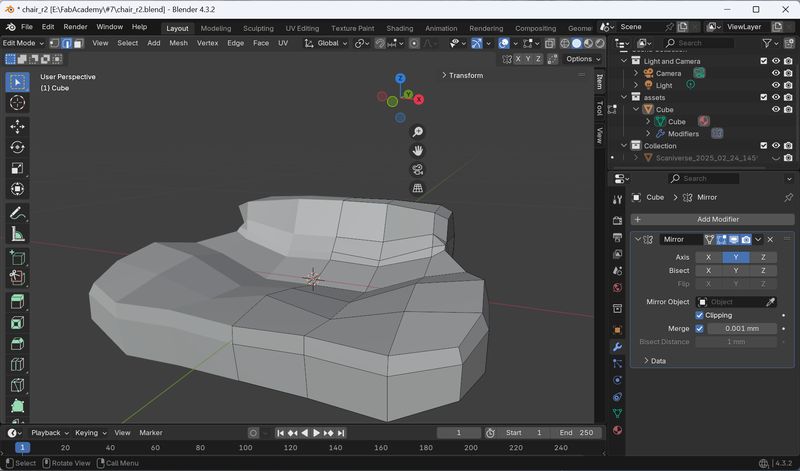Switch to the Sculpting workspace tab

(258, 28)
